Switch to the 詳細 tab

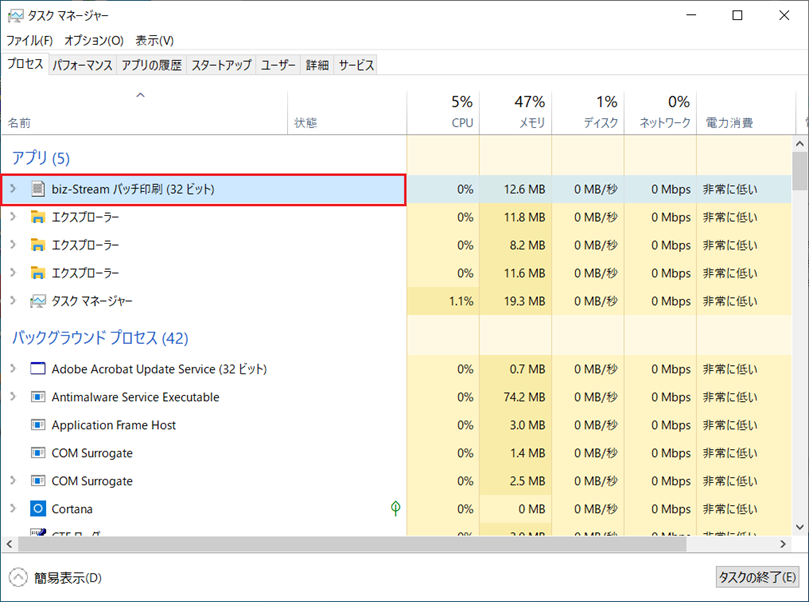[x=317, y=65]
